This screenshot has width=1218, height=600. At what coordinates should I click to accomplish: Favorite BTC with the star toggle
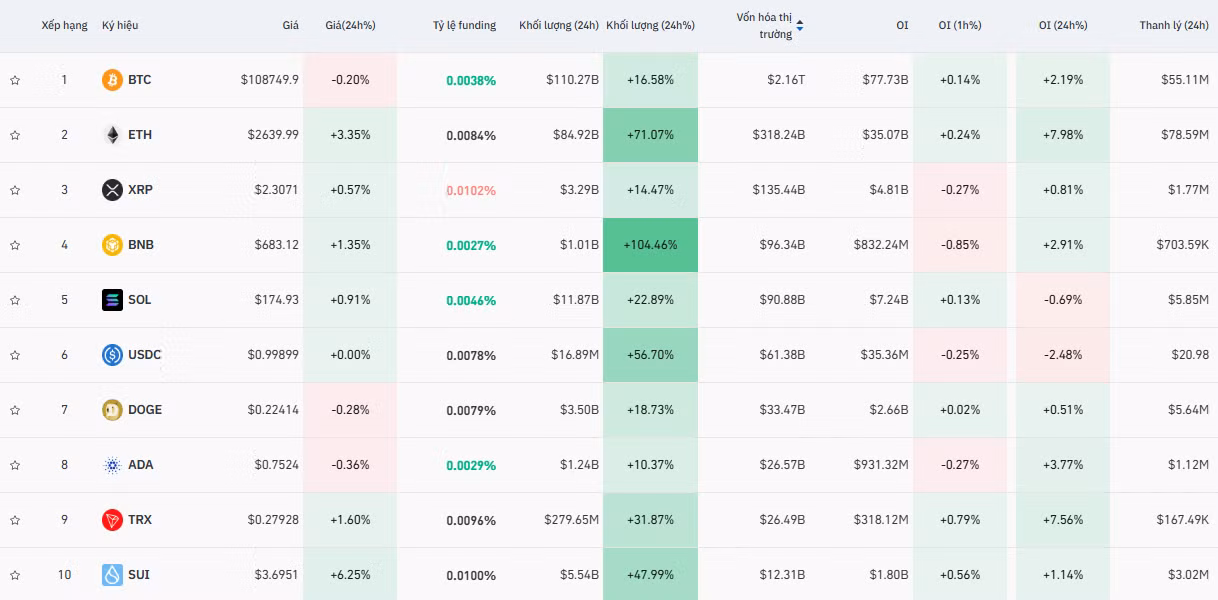coord(15,80)
